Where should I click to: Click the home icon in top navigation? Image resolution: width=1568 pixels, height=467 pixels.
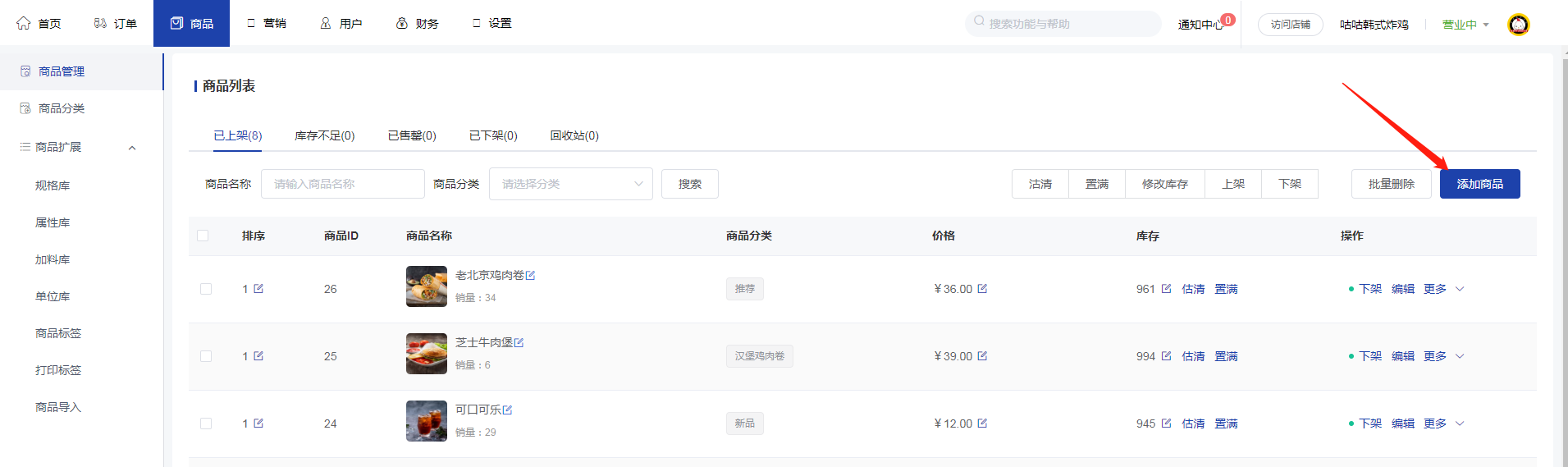point(24,23)
